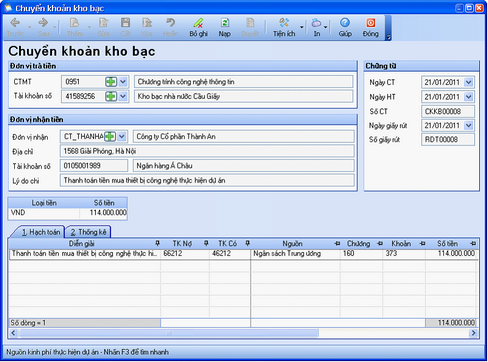Select the VND currency cell

click(44, 213)
